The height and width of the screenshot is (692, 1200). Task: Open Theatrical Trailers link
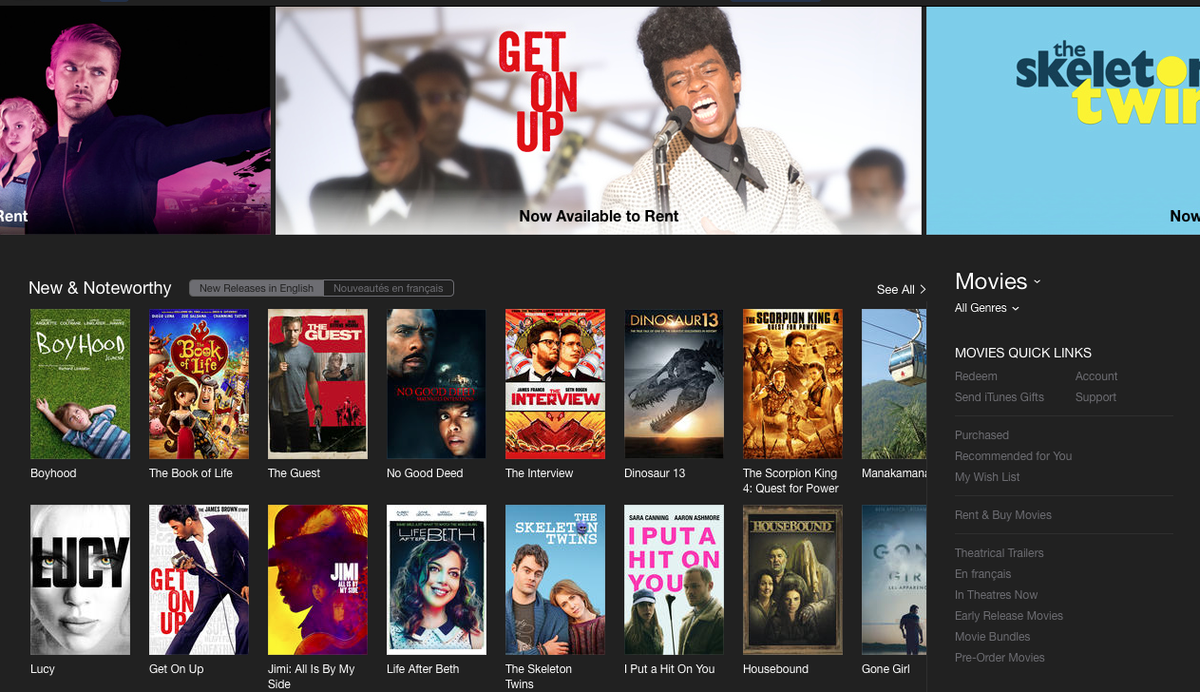999,553
